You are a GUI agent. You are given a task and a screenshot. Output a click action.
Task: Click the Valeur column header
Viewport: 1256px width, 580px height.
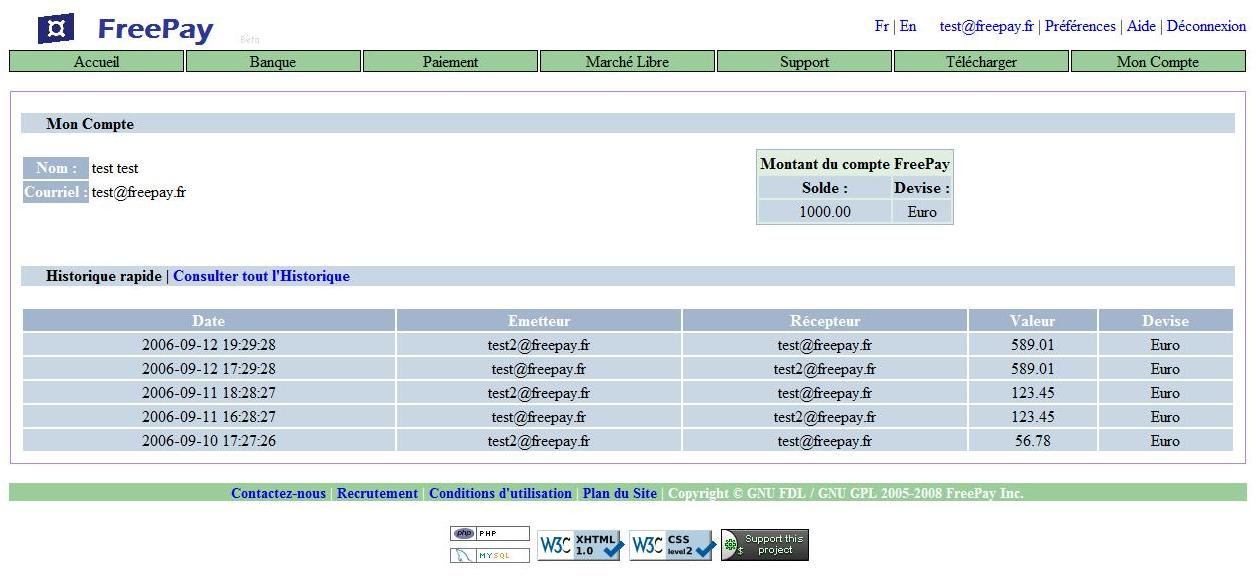[1033, 321]
